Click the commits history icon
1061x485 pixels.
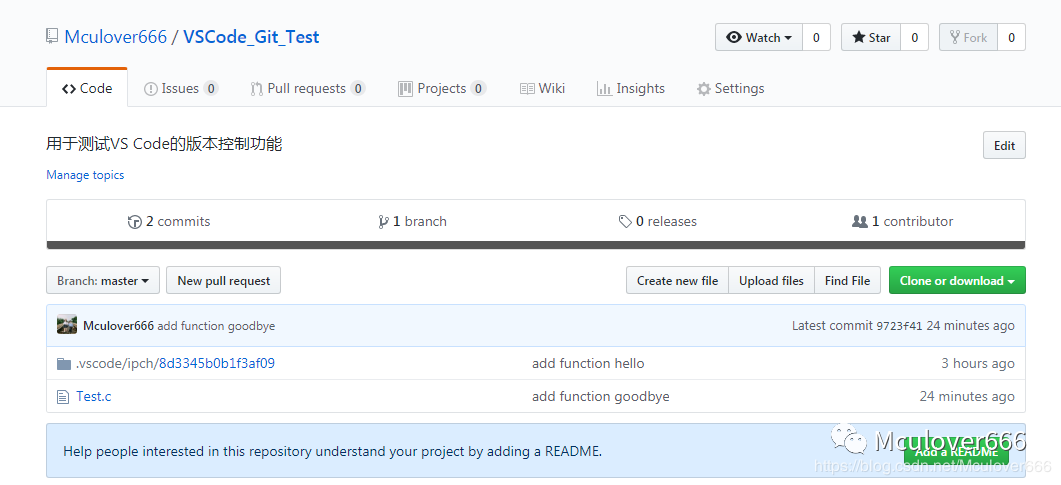(135, 222)
